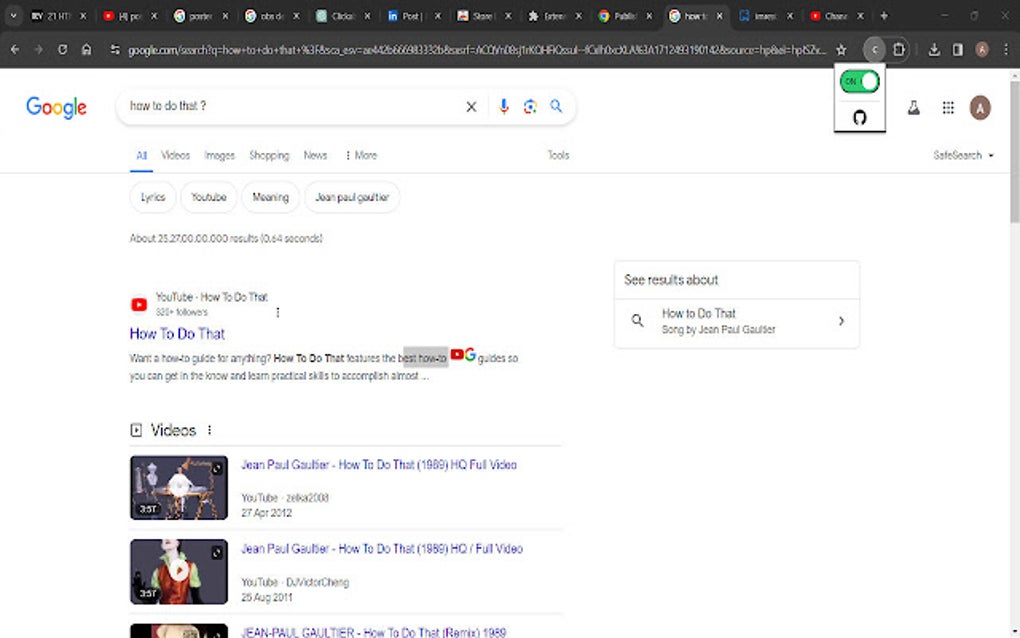Screen dimensions: 1020x638
Task: Click Google G icon in result snippet
Action: coord(470,354)
